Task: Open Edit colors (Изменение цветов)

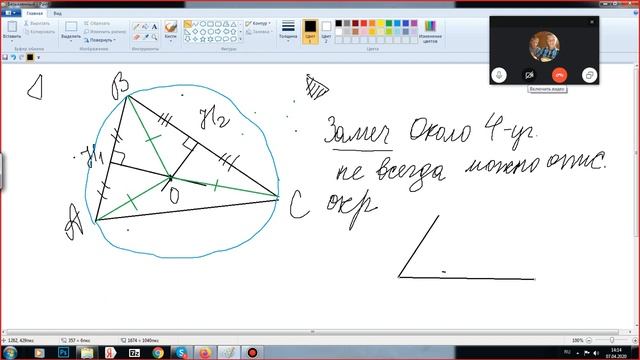Action: [x=430, y=32]
